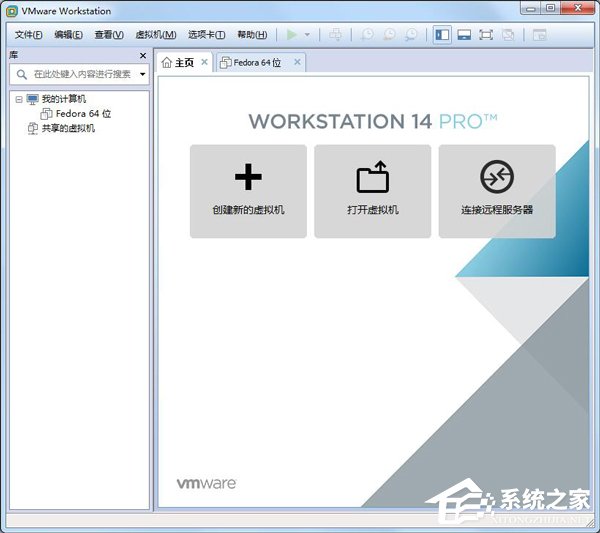Image resolution: width=600 pixels, height=533 pixels.
Task: Click the send Ctrl+Alt+Del toolbar icon
Action: 335,35
